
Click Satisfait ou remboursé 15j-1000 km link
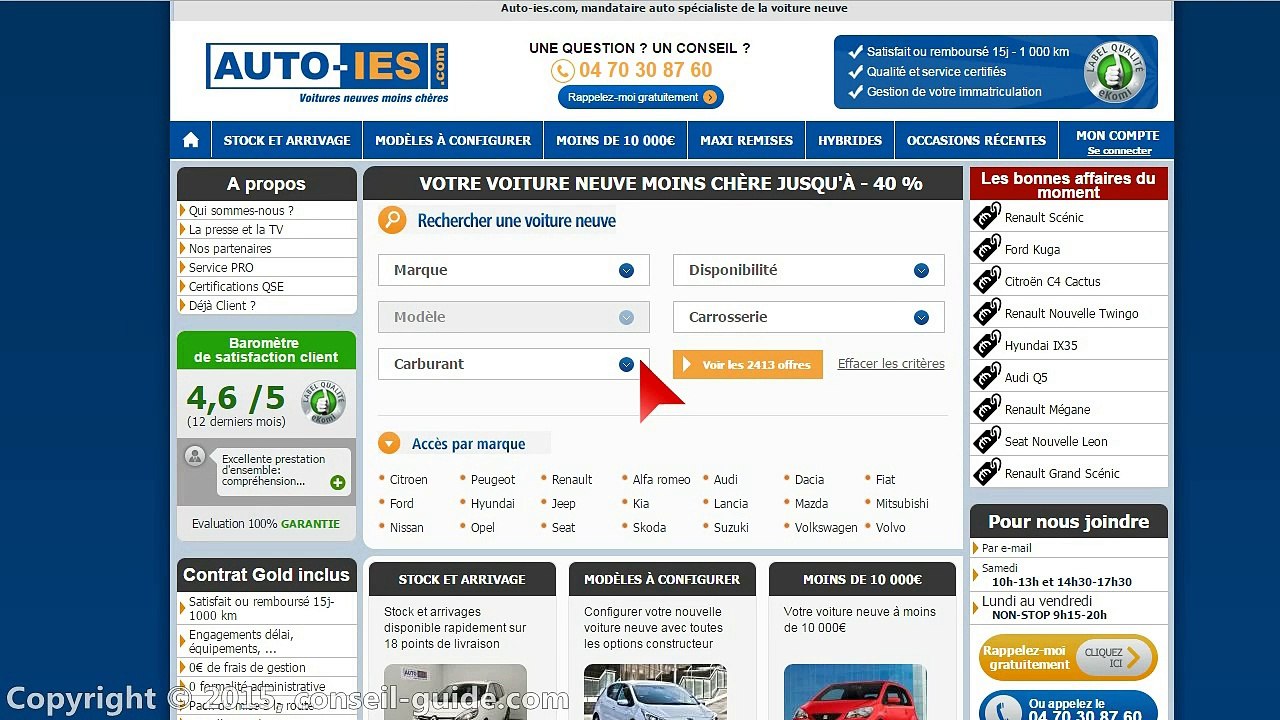262,608
